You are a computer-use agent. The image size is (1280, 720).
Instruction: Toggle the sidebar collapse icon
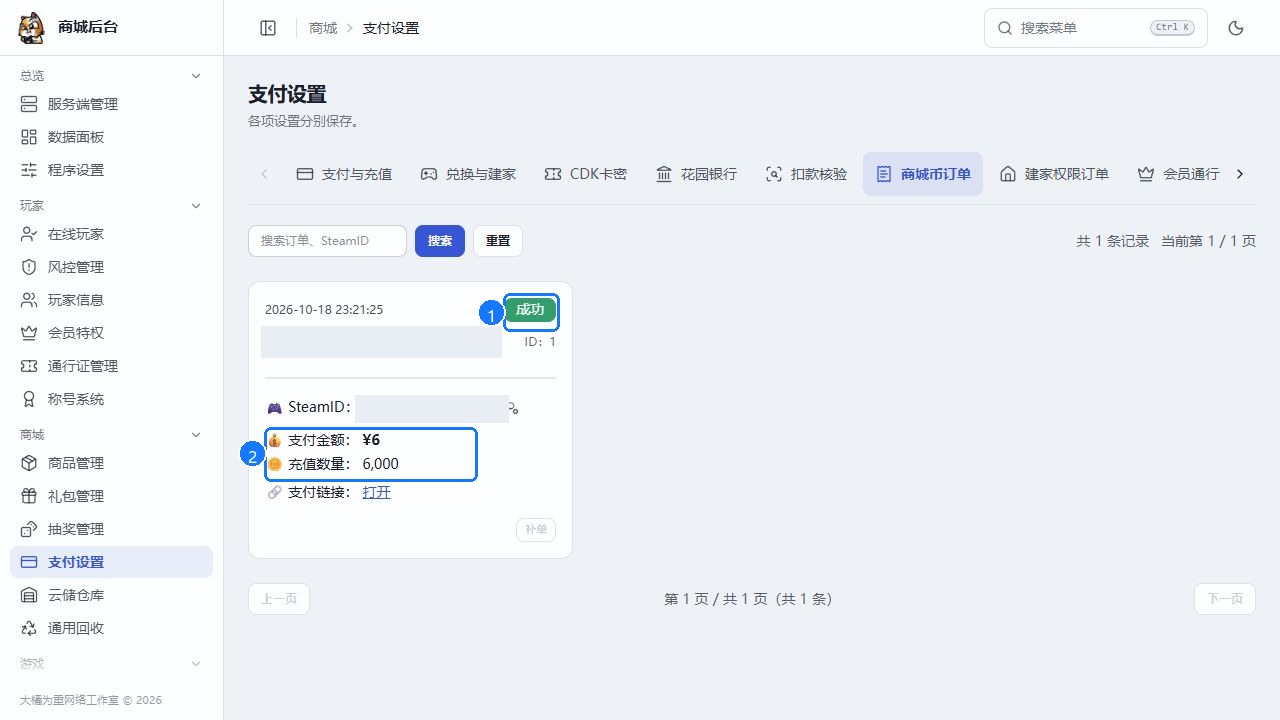click(268, 28)
